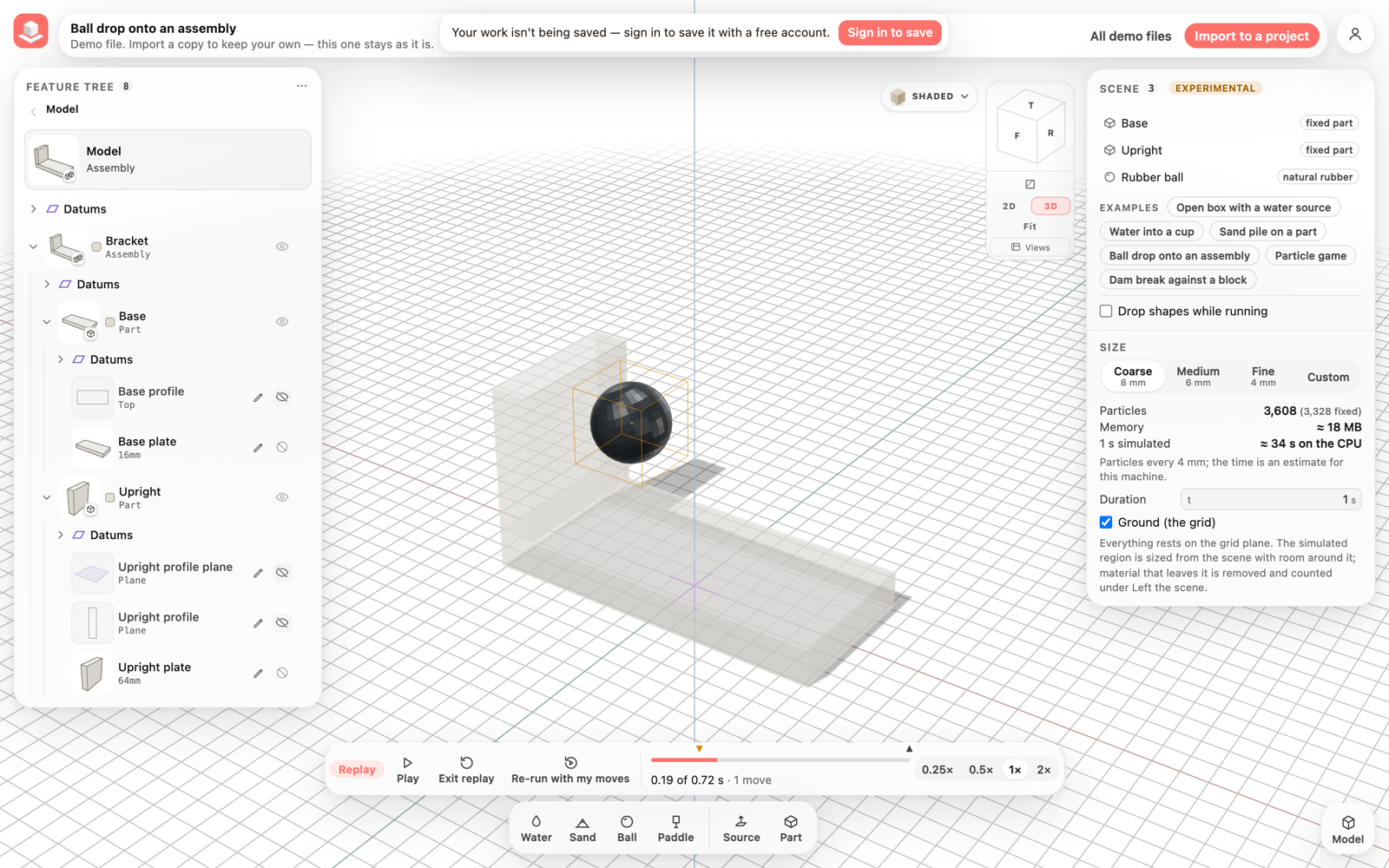Toggle visibility of Bracket assembly
The width and height of the screenshot is (1389, 868).
(x=282, y=247)
